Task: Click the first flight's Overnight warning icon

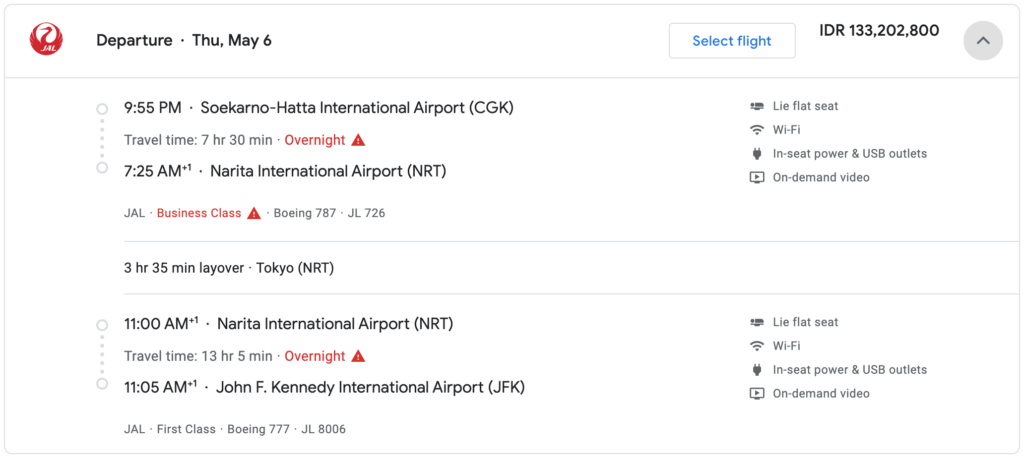Action: [x=358, y=140]
